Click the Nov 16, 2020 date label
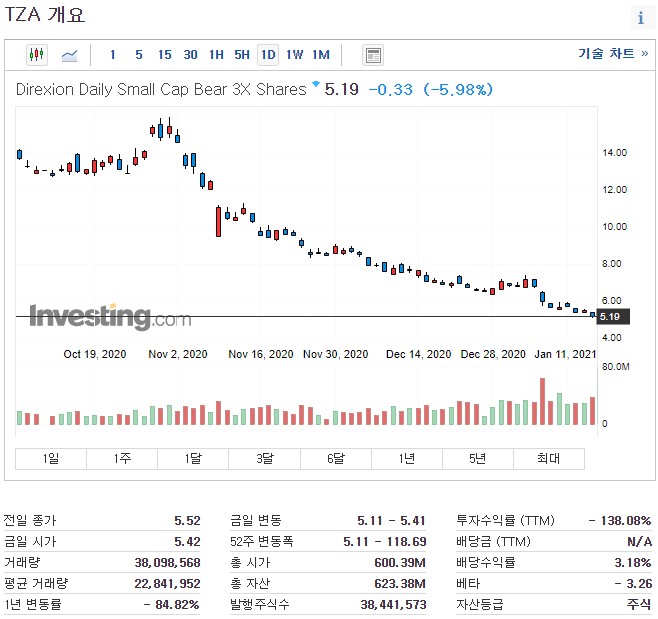This screenshot has height=619, width=658. pos(261,354)
